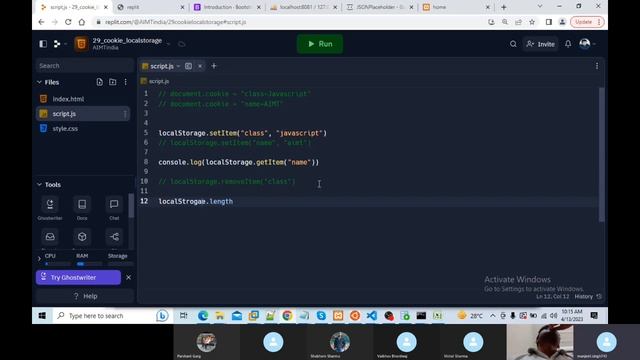Image resolution: width=640 pixels, height=360 pixels.
Task: Toggle the Replit sidebar panel icon
Action: 43,44
